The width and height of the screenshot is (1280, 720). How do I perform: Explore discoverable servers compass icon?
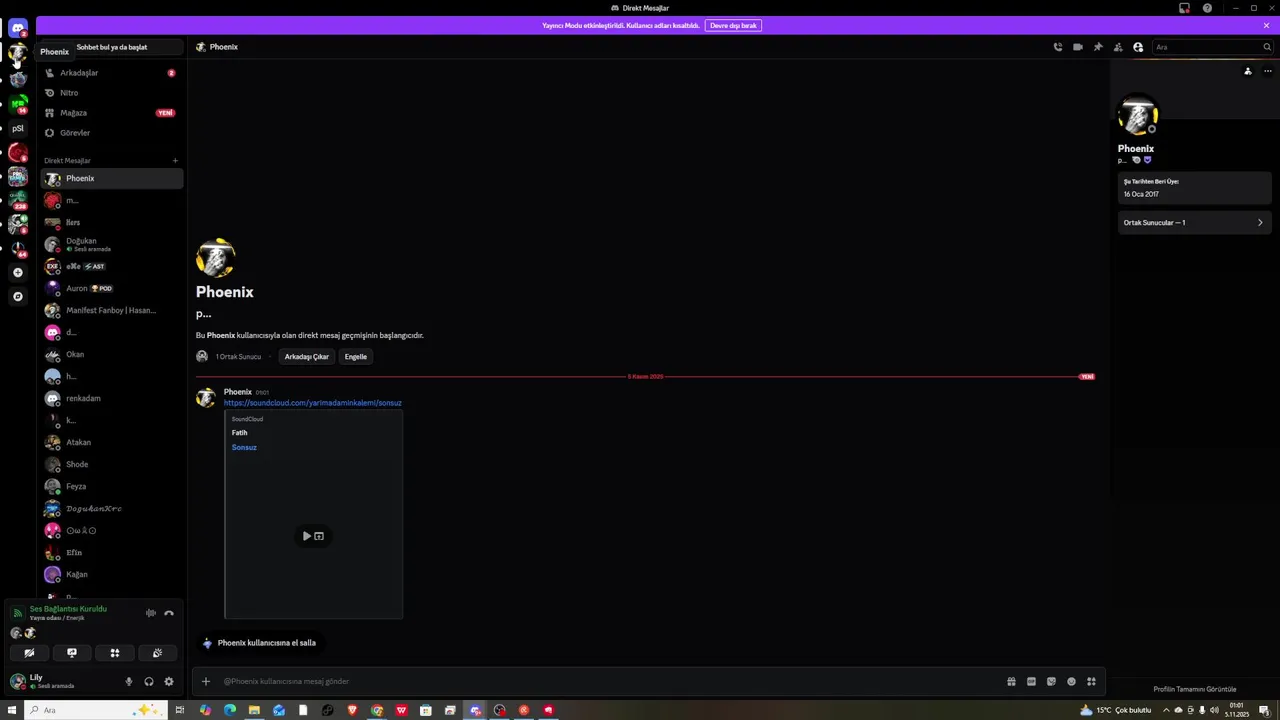pos(18,296)
